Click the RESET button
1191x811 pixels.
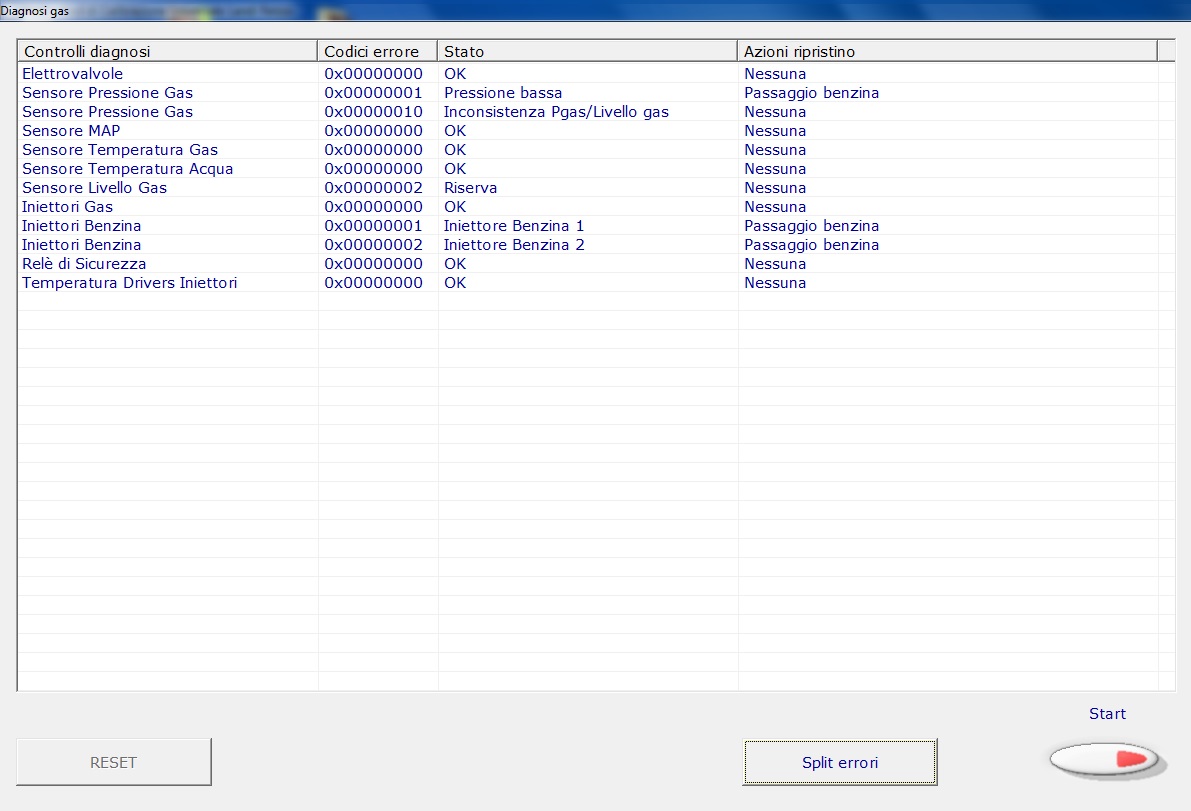[x=114, y=762]
